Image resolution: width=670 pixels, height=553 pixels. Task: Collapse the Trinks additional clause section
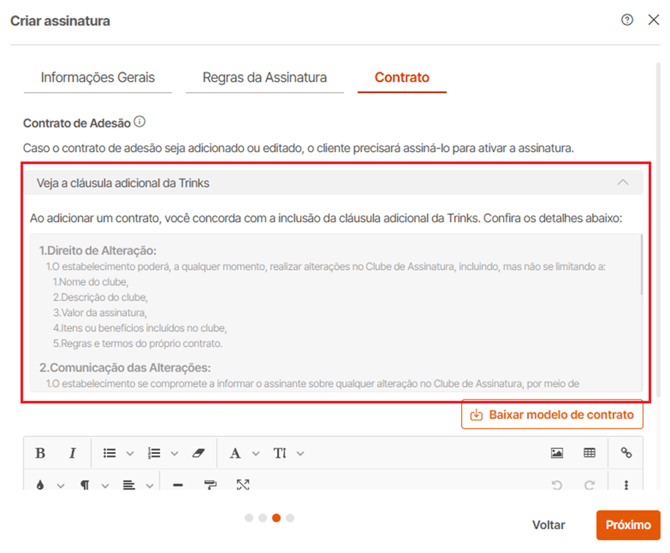point(623,183)
